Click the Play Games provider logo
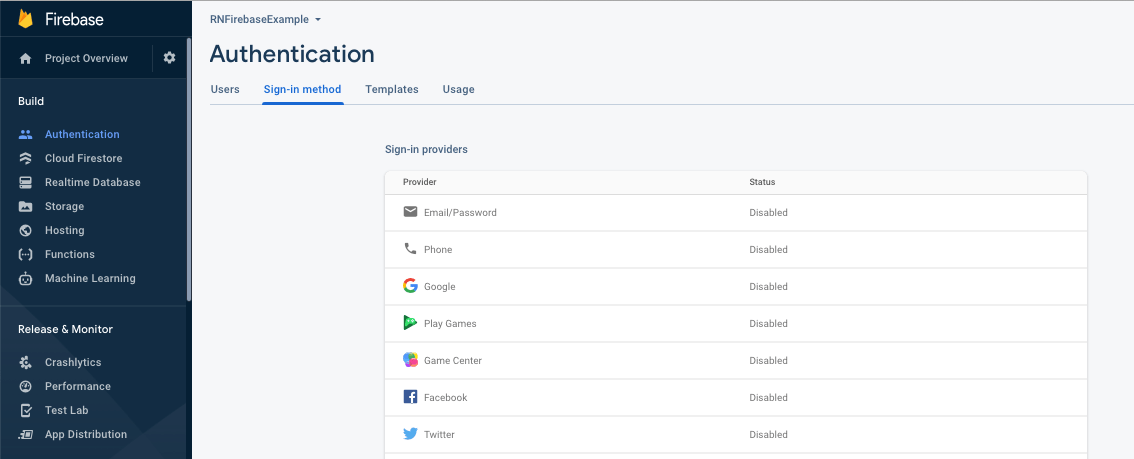 point(410,323)
